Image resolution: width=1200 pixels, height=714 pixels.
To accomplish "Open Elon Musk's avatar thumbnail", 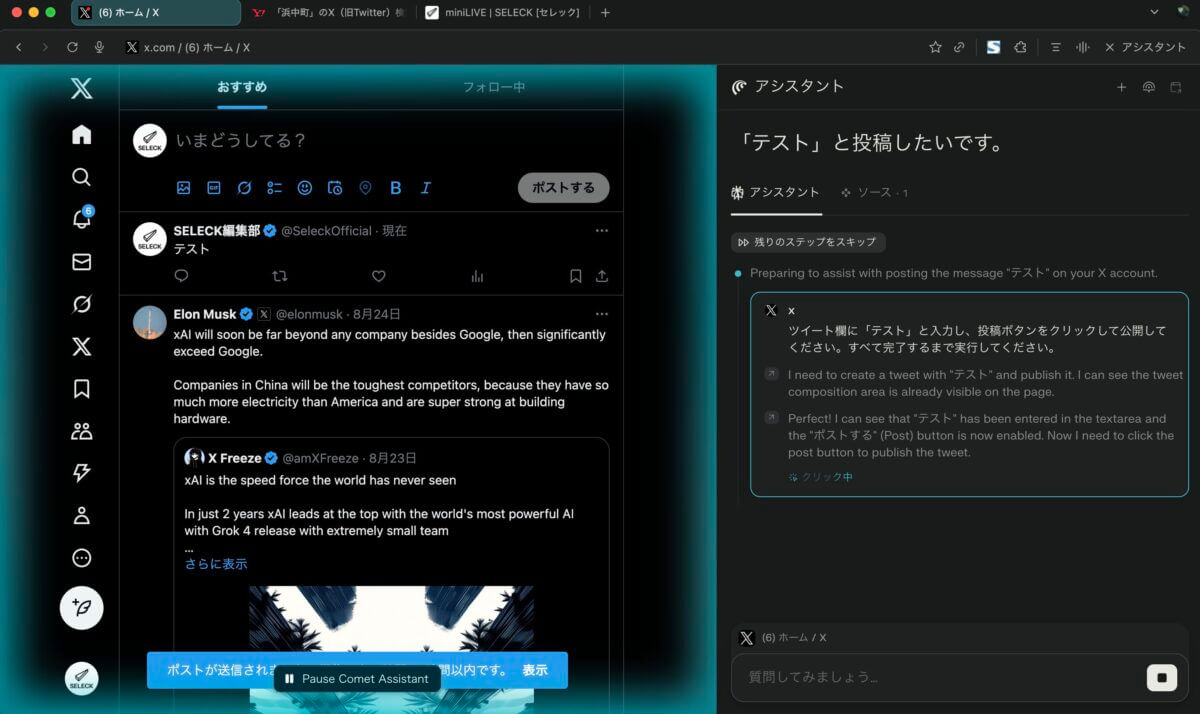I will click(150, 322).
